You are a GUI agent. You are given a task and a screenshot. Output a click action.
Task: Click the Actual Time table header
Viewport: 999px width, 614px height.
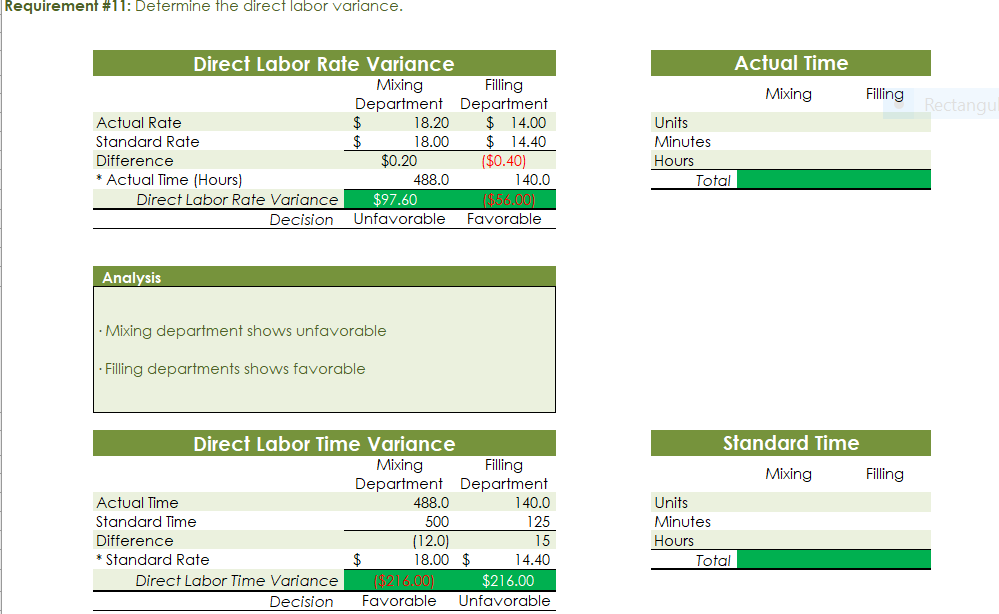(791, 63)
